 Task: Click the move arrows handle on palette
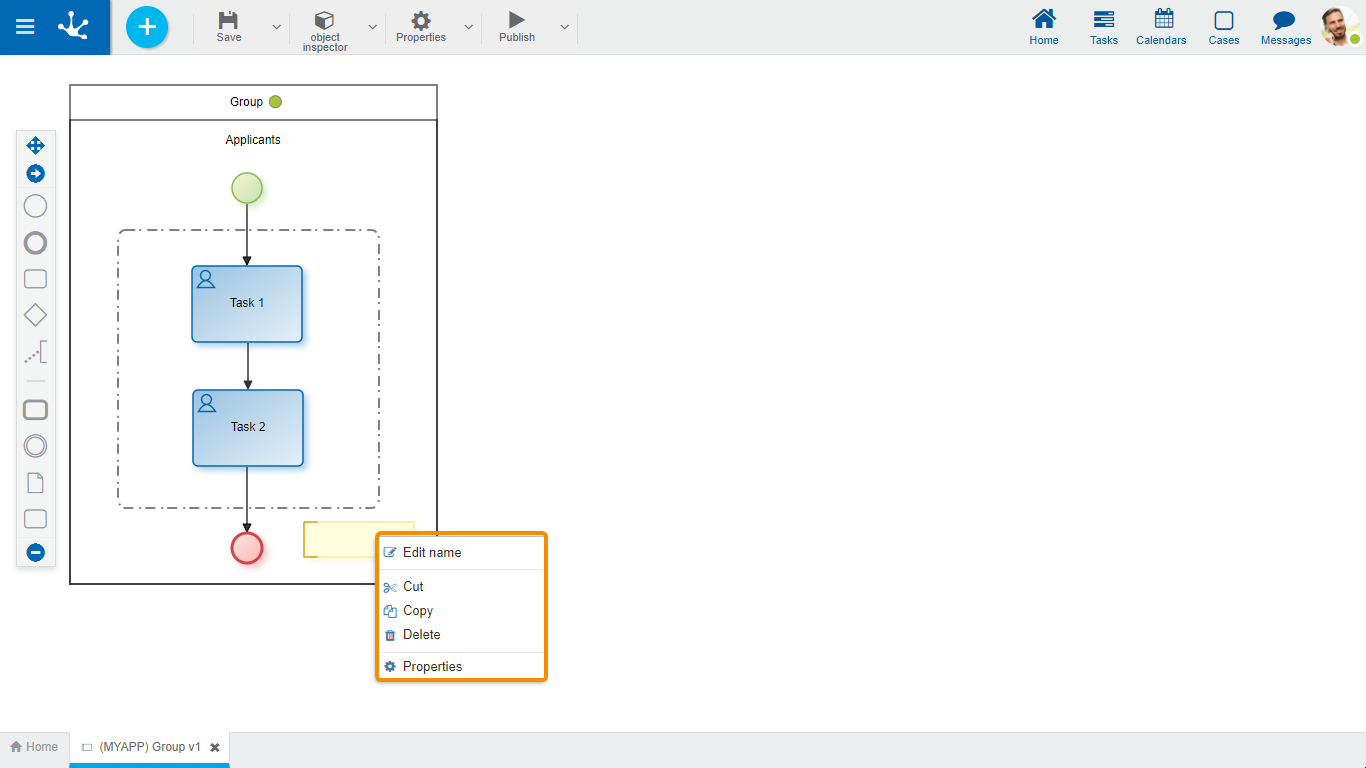coord(35,146)
